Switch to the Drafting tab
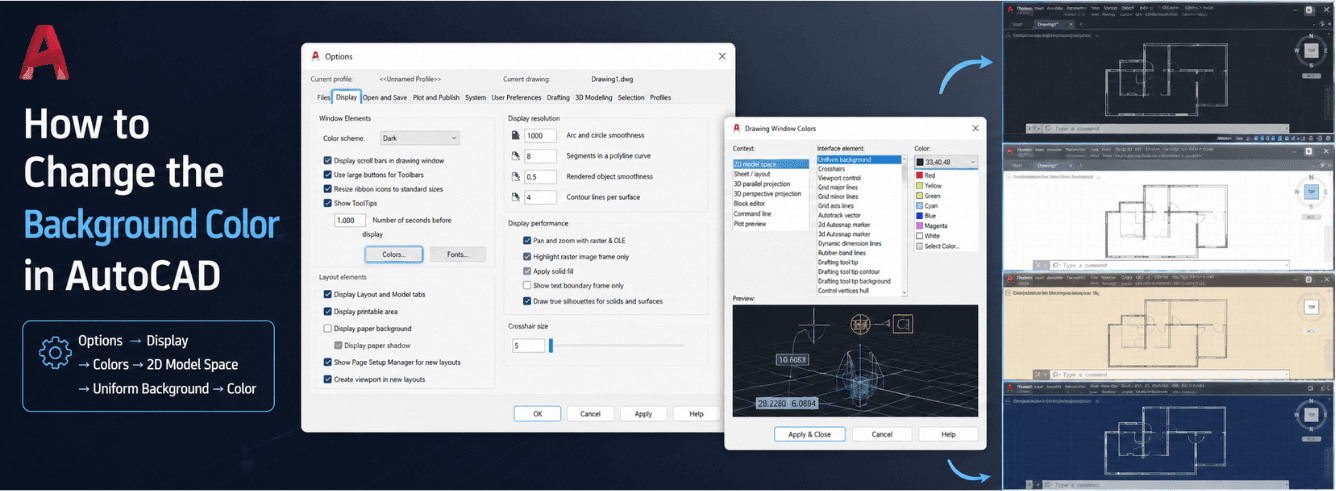The image size is (1336, 491). (x=558, y=98)
